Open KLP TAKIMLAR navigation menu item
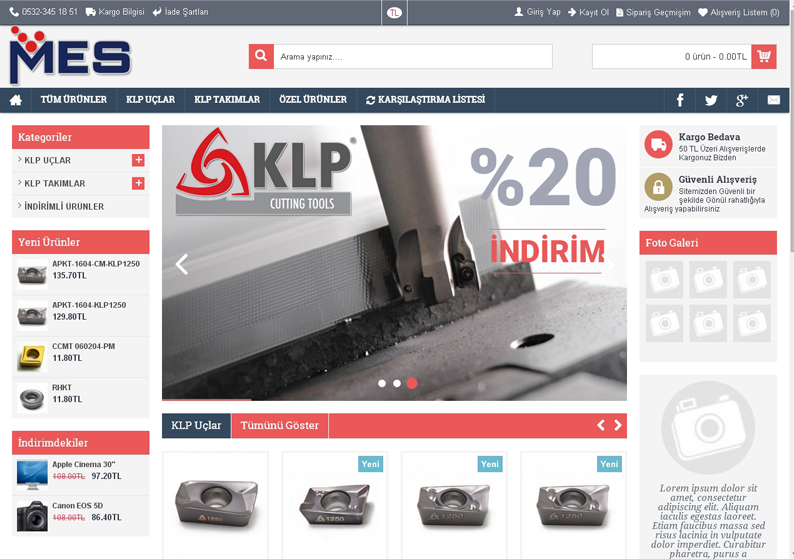Screen dimensions: 794x559 coord(227,100)
